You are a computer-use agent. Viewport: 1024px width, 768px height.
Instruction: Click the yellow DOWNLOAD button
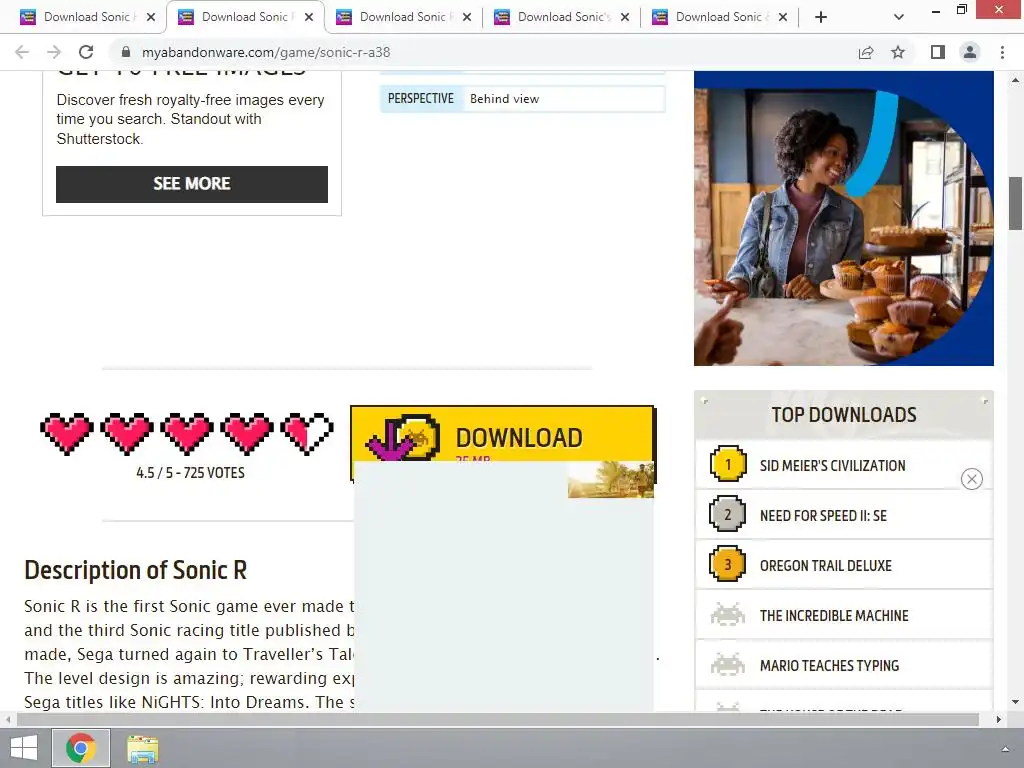503,434
